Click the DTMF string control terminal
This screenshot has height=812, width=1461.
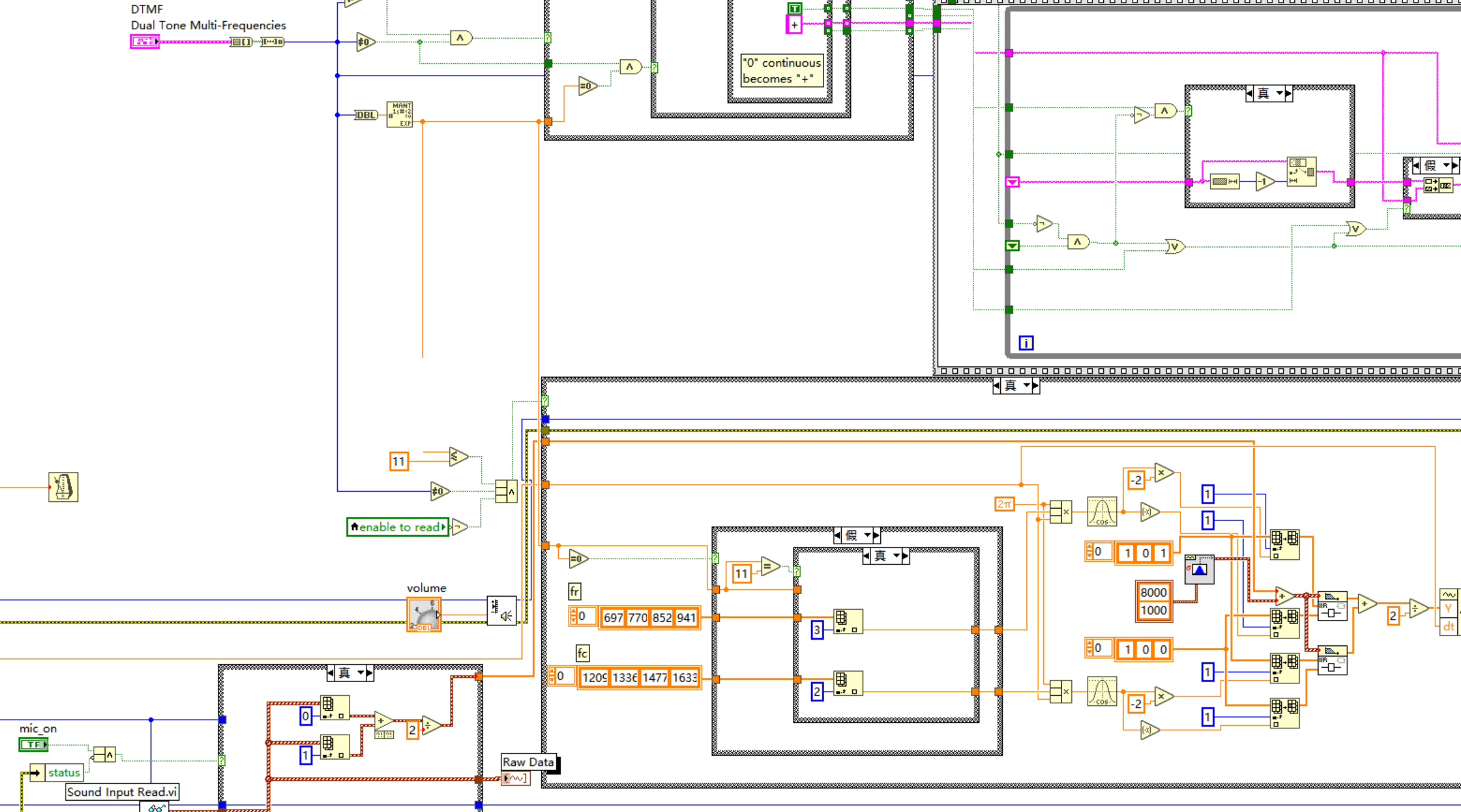(144, 41)
